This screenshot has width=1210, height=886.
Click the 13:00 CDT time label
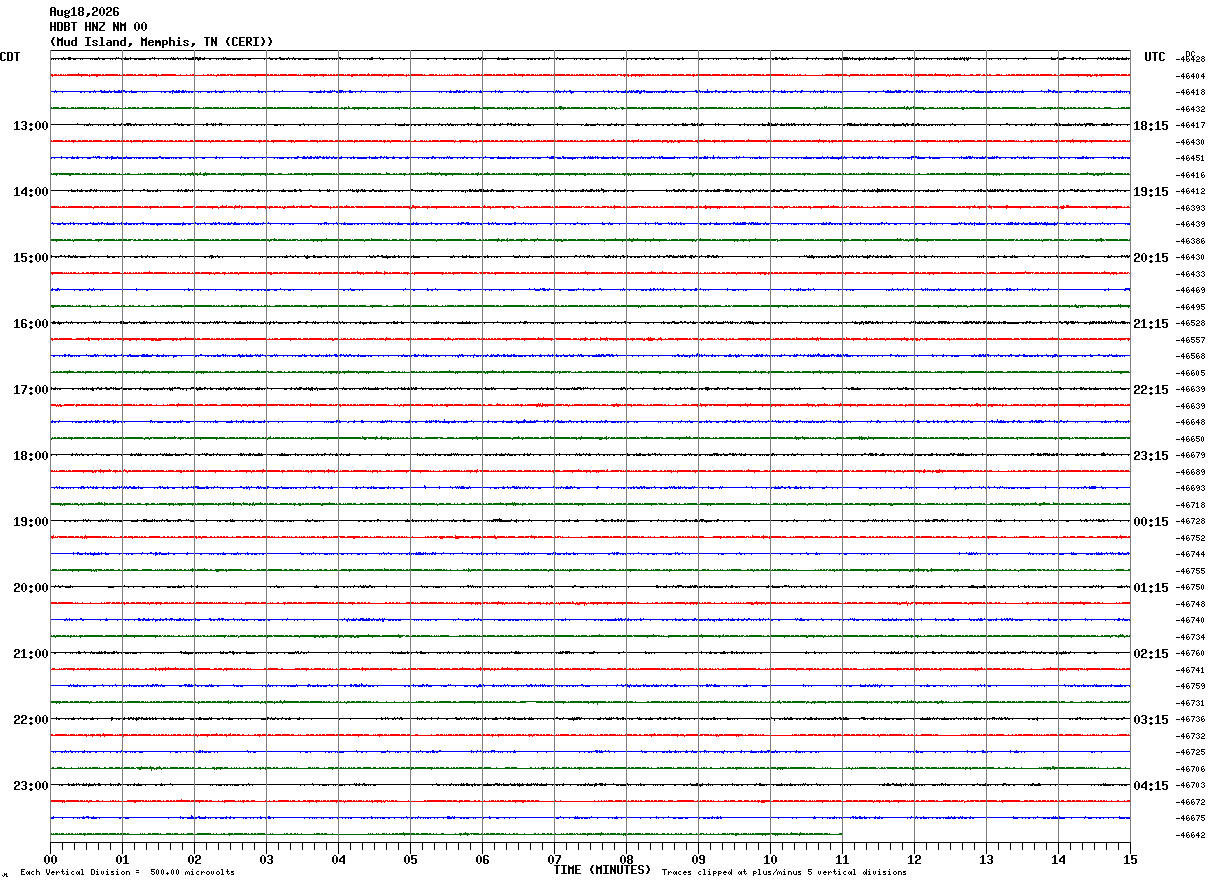(30, 126)
